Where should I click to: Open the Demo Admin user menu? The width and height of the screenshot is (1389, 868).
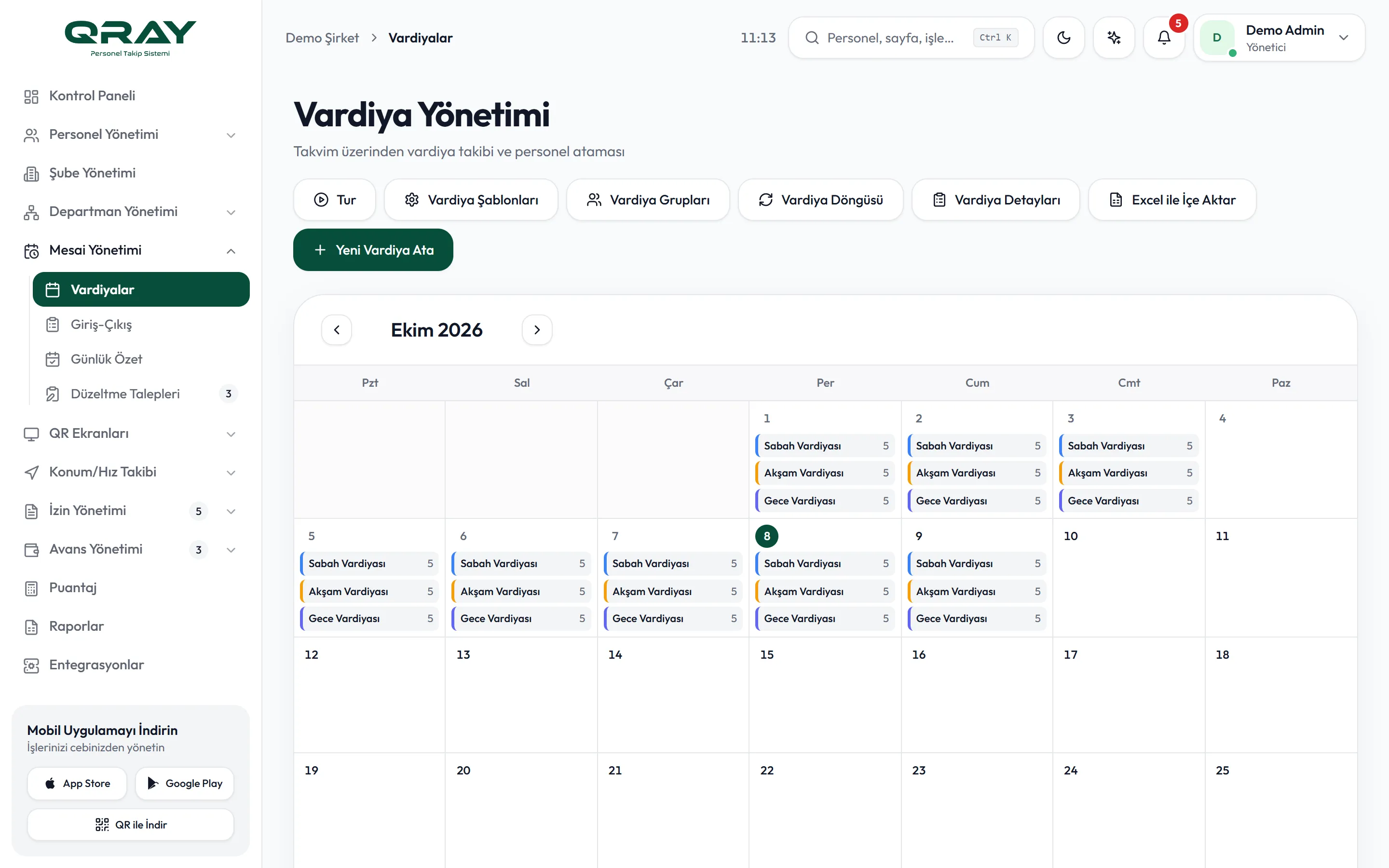coord(1280,38)
